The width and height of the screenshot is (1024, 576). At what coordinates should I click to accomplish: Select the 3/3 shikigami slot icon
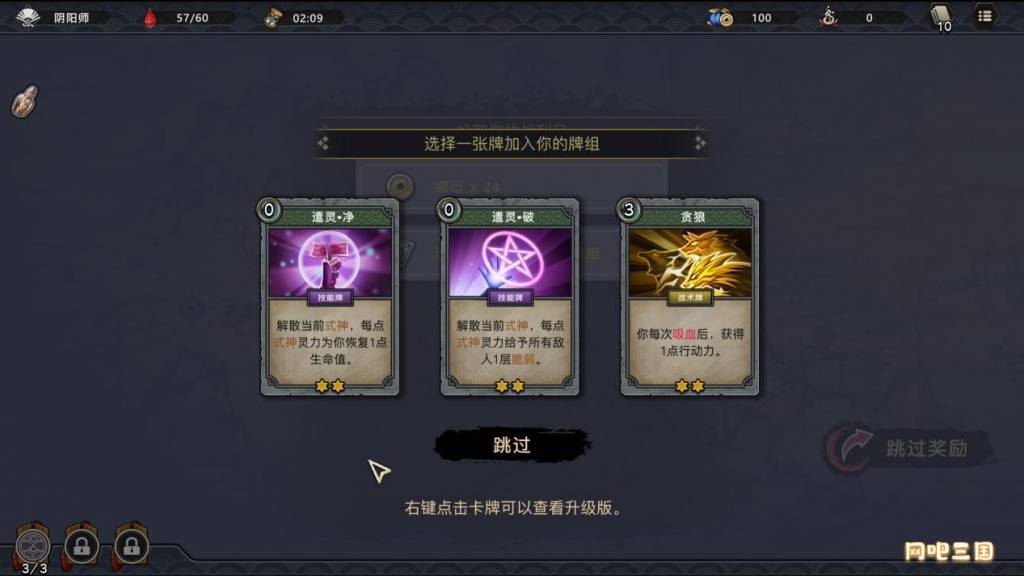tap(33, 547)
